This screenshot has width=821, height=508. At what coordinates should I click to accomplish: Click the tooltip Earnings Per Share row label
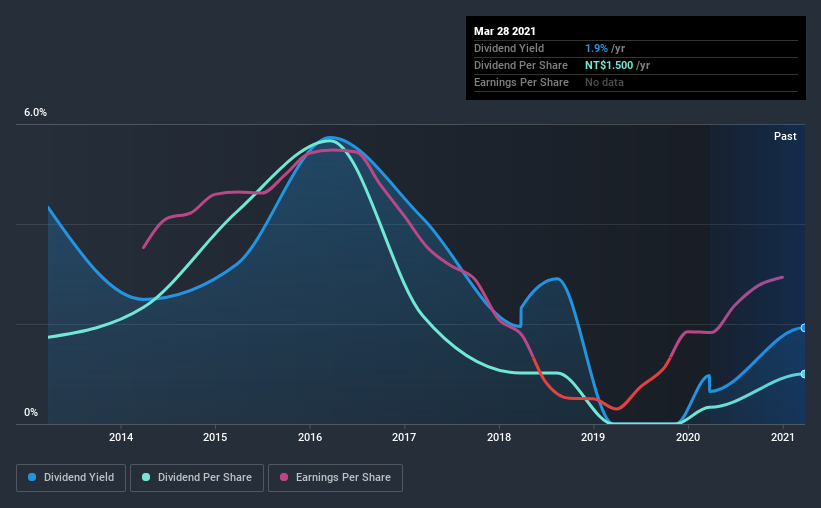[x=521, y=82]
